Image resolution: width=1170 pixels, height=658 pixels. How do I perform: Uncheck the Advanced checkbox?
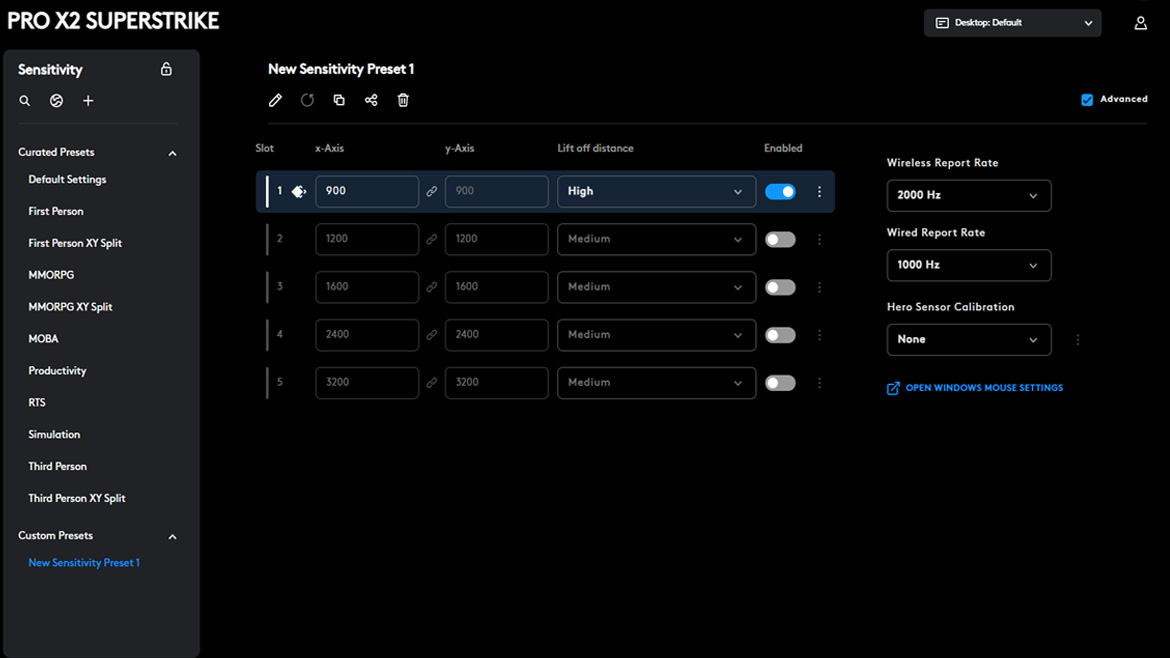pyautogui.click(x=1087, y=100)
